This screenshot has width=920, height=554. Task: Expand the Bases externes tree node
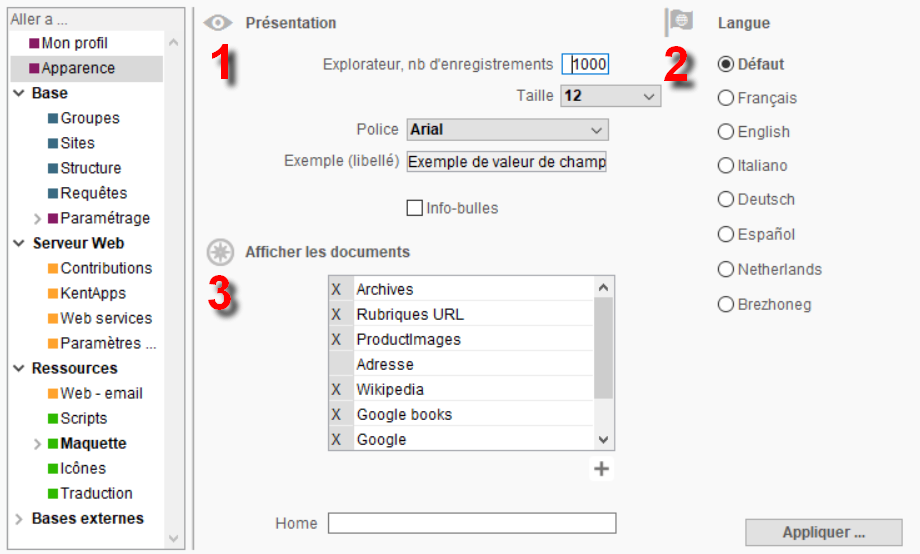(19, 519)
